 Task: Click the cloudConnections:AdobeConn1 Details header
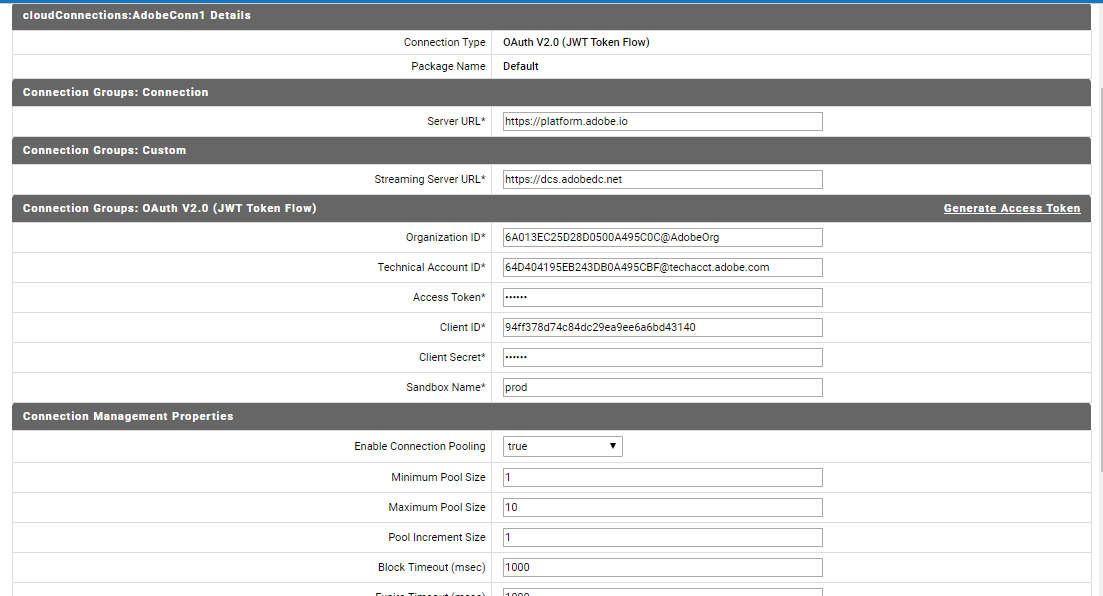tap(552, 15)
